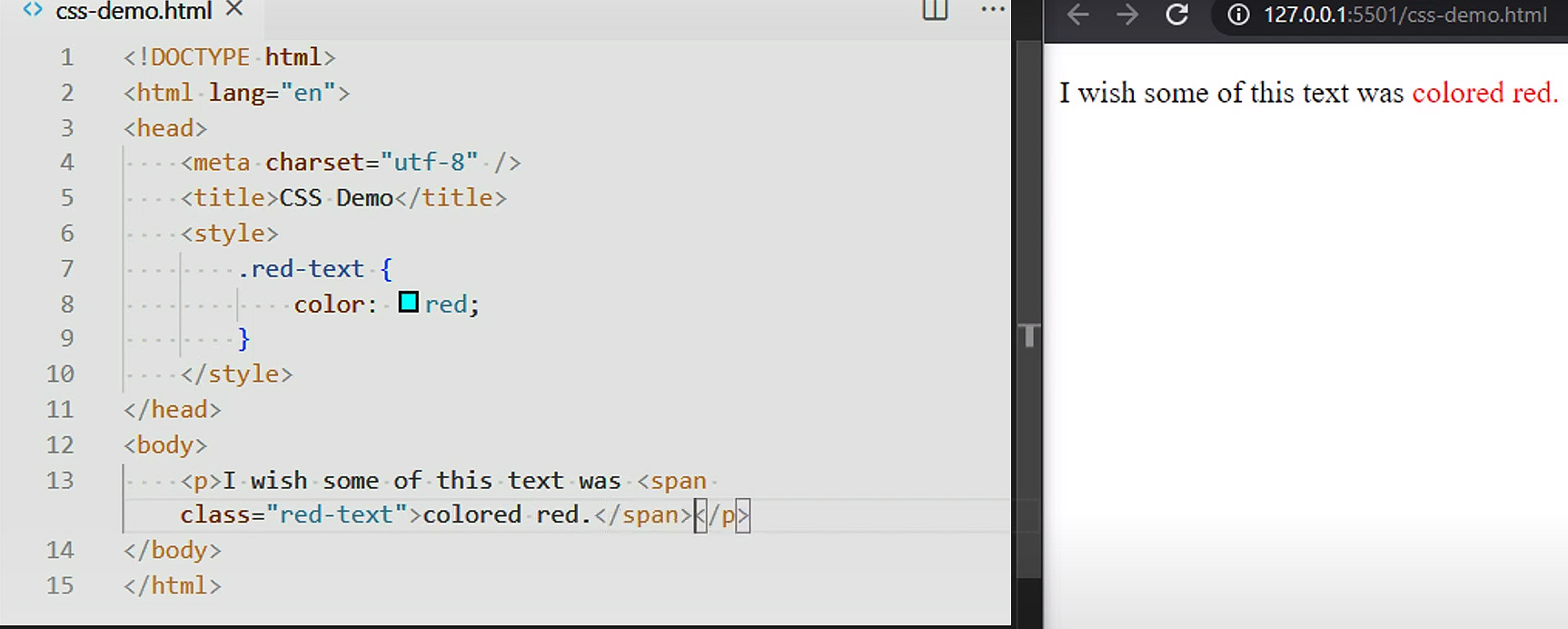Click the closing </html> tag
The height and width of the screenshot is (629, 1568).
(x=173, y=586)
